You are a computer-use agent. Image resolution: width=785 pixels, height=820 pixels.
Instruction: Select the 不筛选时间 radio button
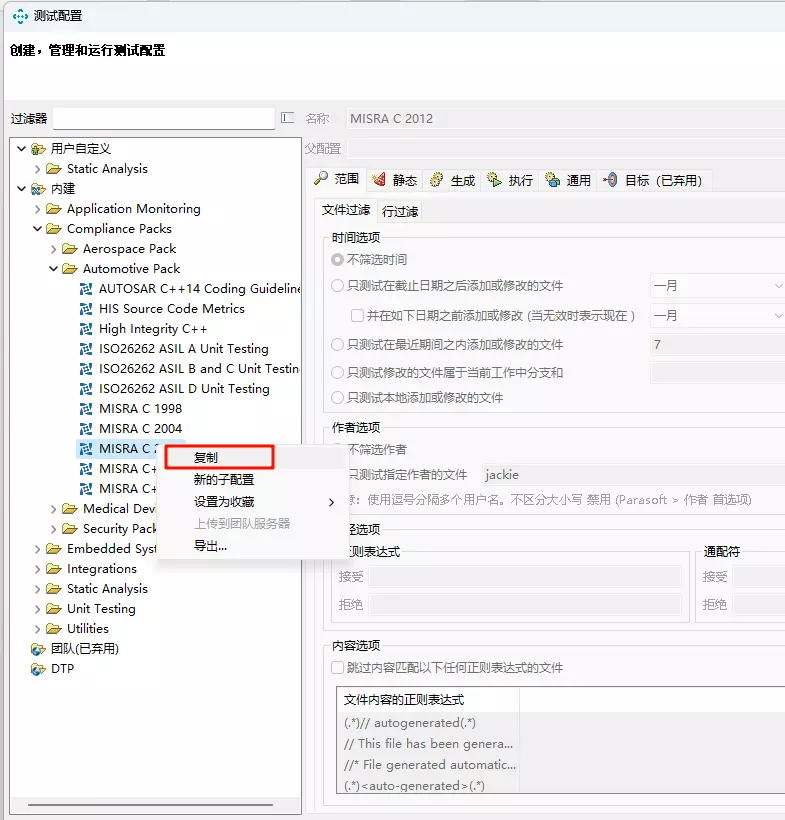(338, 260)
